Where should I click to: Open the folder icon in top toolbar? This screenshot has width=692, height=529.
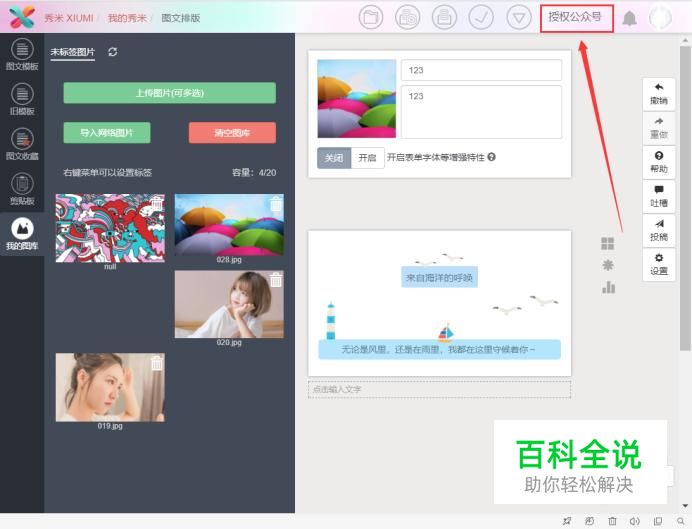[x=371, y=18]
